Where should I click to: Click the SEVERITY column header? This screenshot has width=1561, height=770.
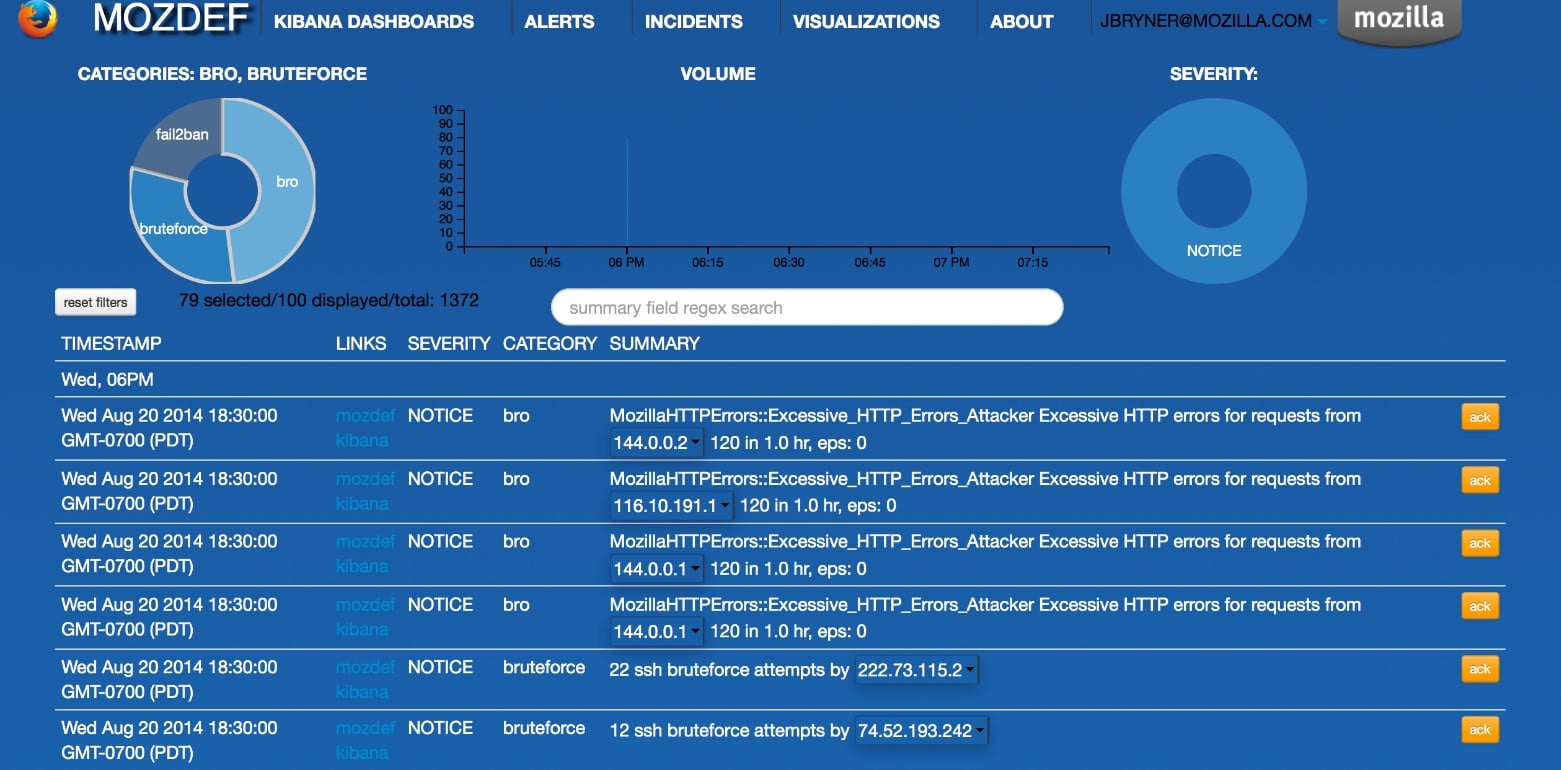(449, 343)
